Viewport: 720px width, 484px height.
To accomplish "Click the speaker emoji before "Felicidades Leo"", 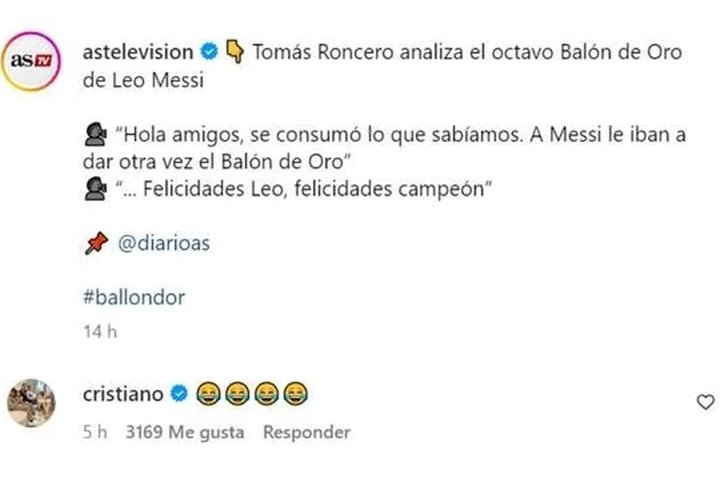I will point(97,188).
